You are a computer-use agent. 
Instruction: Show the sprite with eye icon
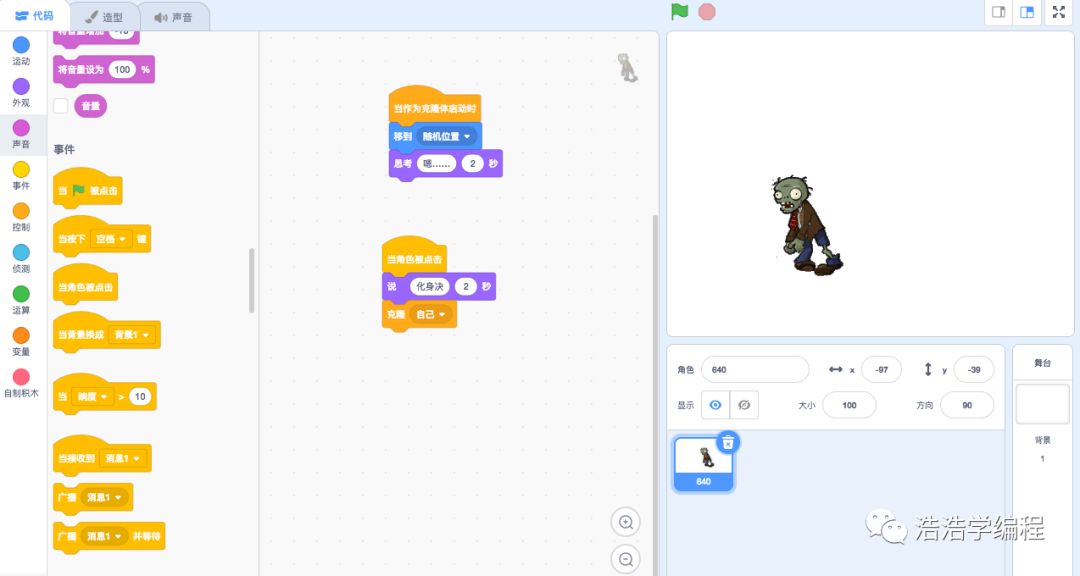pos(716,405)
